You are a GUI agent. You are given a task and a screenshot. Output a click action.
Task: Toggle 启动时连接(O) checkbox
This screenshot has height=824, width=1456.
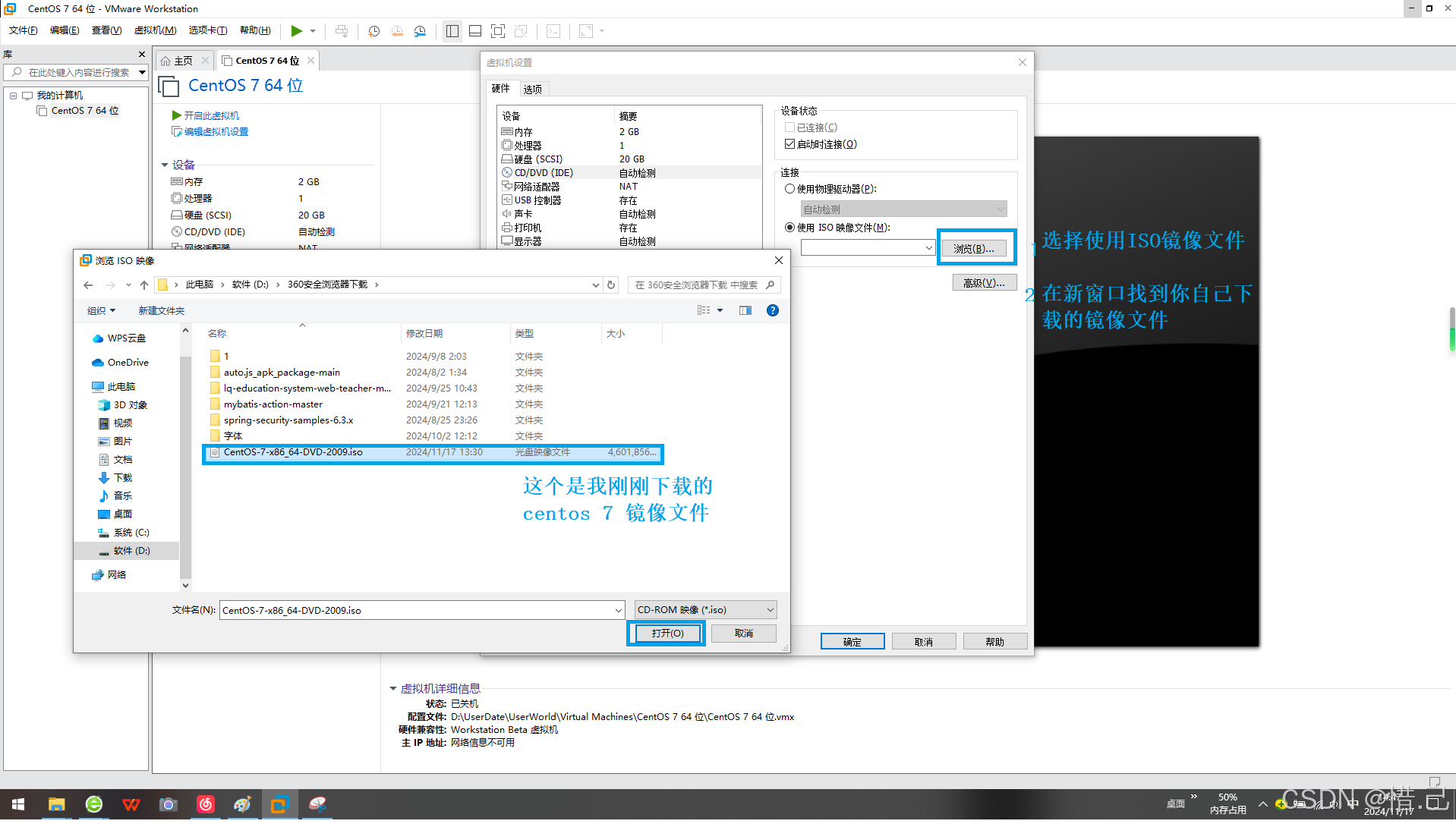[789, 144]
